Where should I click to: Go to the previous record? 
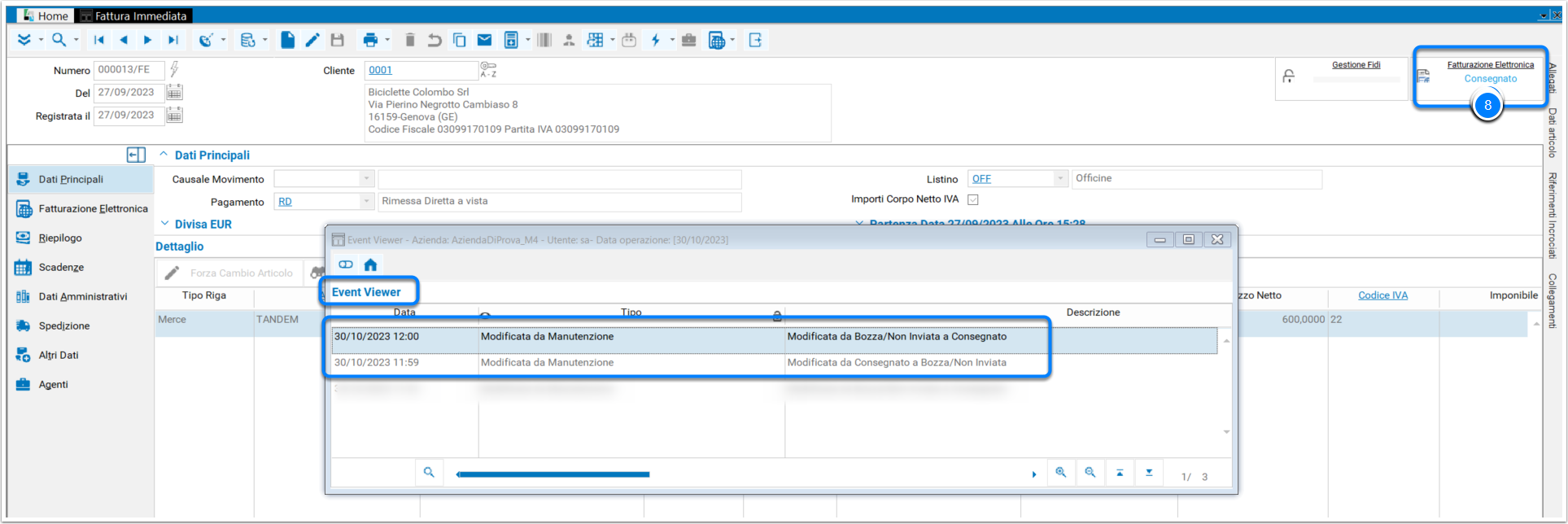(x=124, y=40)
